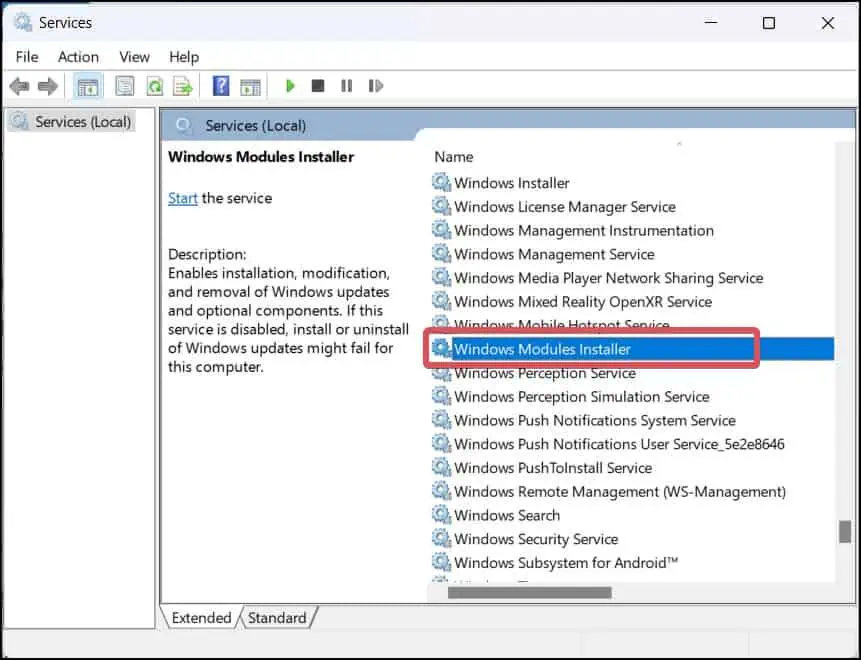The height and width of the screenshot is (660, 861).
Task: Click gear icon beside Windows License Manager Service
Action: 441,206
